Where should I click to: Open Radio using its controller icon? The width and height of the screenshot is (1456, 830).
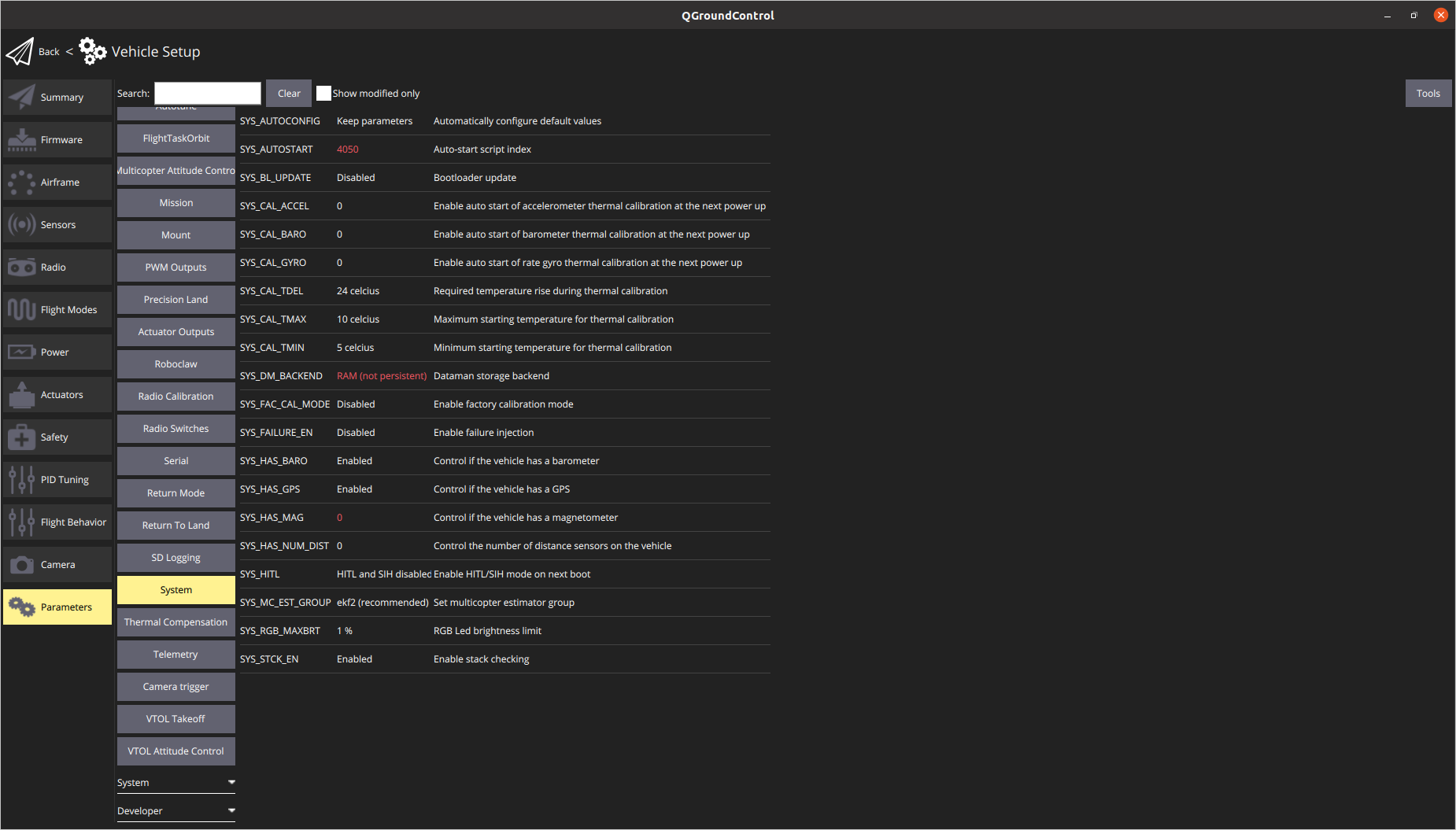coord(21,267)
